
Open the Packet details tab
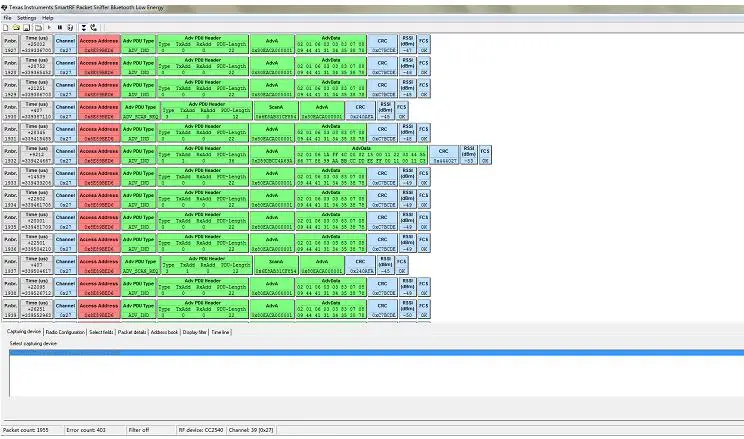pyautogui.click(x=132, y=332)
